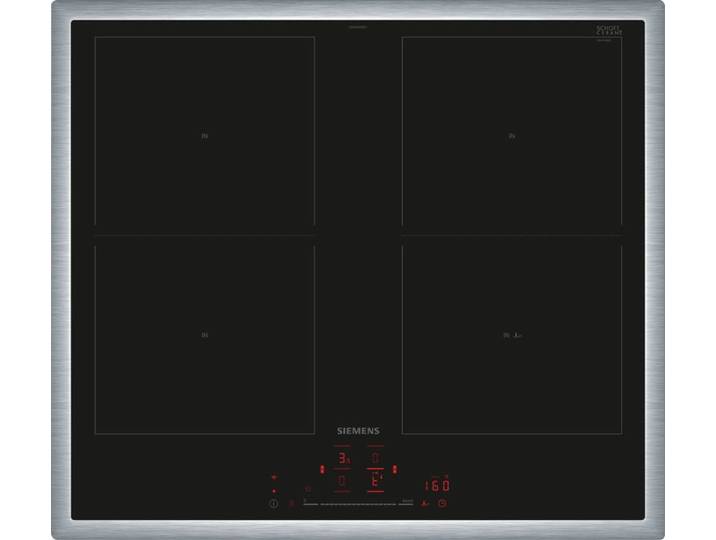Toggle the left flex zone link indicator

pos(322,469)
